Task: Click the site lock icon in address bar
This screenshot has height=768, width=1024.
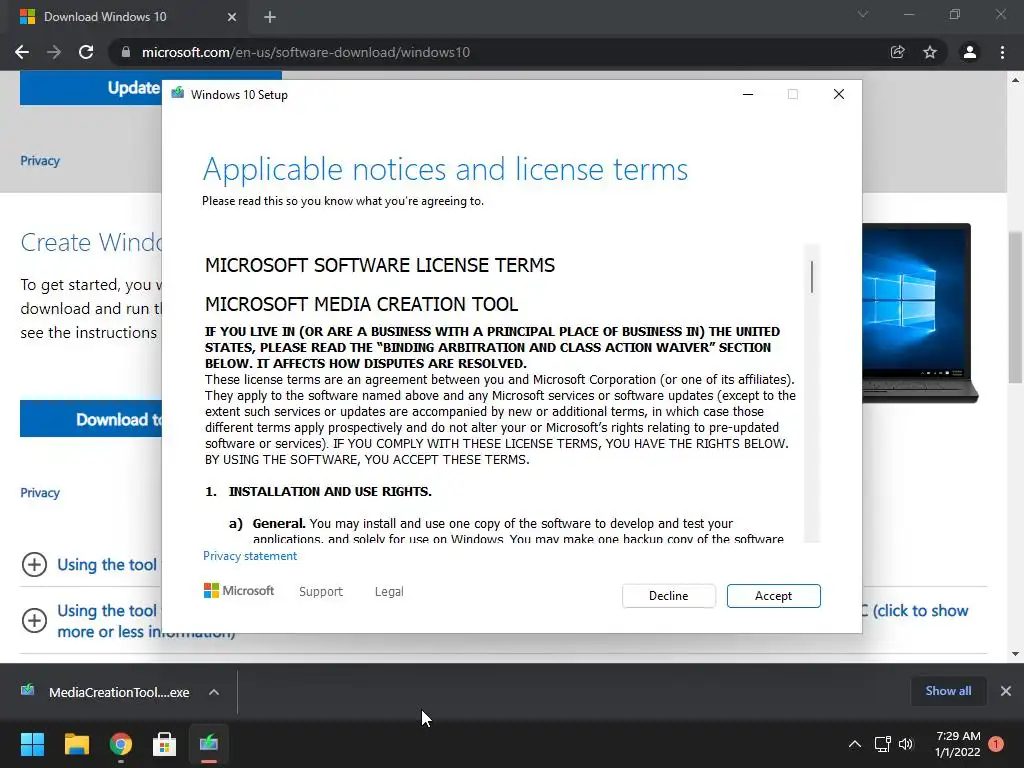Action: click(125, 52)
